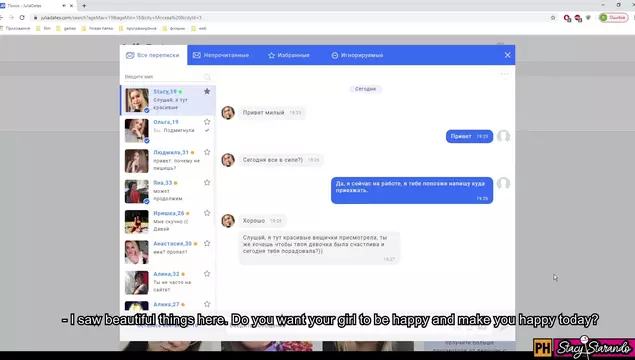Open conversation with Алина,32
The height and width of the screenshot is (360, 635).
point(168,282)
